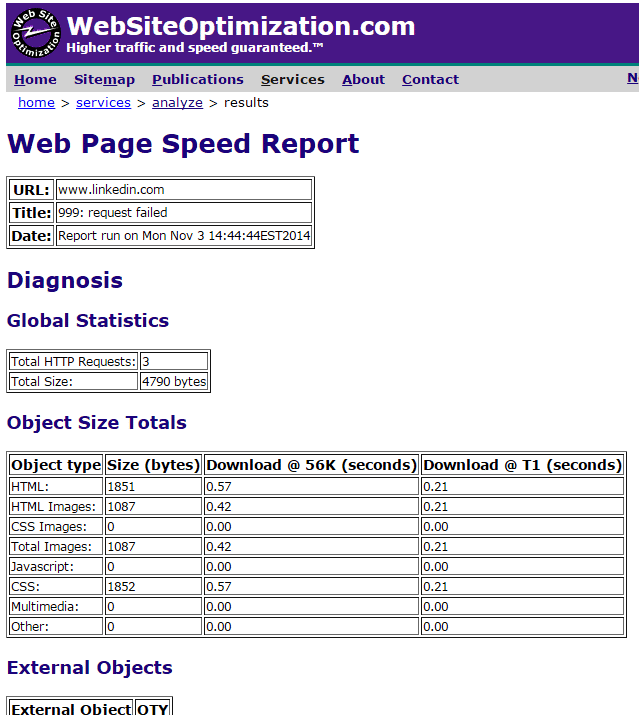The width and height of the screenshot is (639, 715).
Task: Click the WebSiteOptimization circular logo icon
Action: (x=36, y=33)
